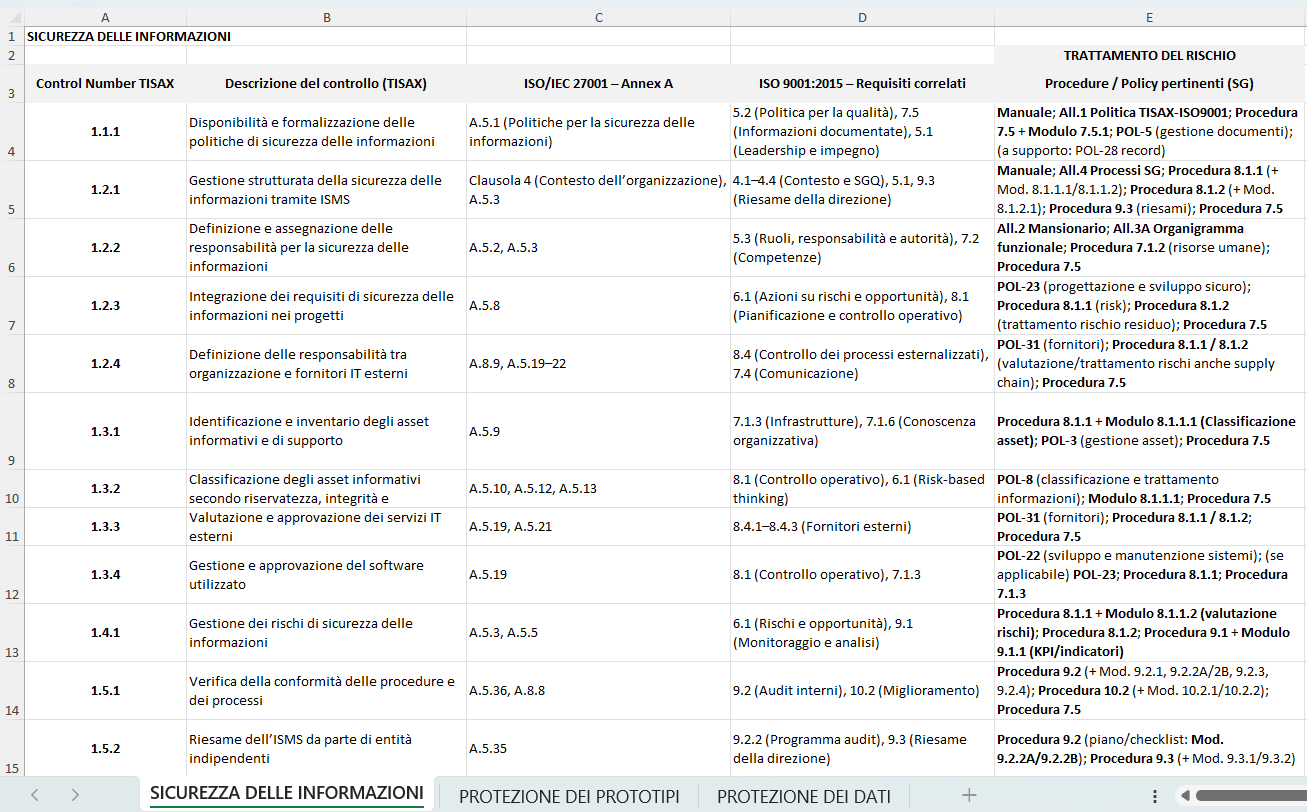Click the next sheet navigation arrow
The height and width of the screenshot is (812, 1307).
[75, 795]
